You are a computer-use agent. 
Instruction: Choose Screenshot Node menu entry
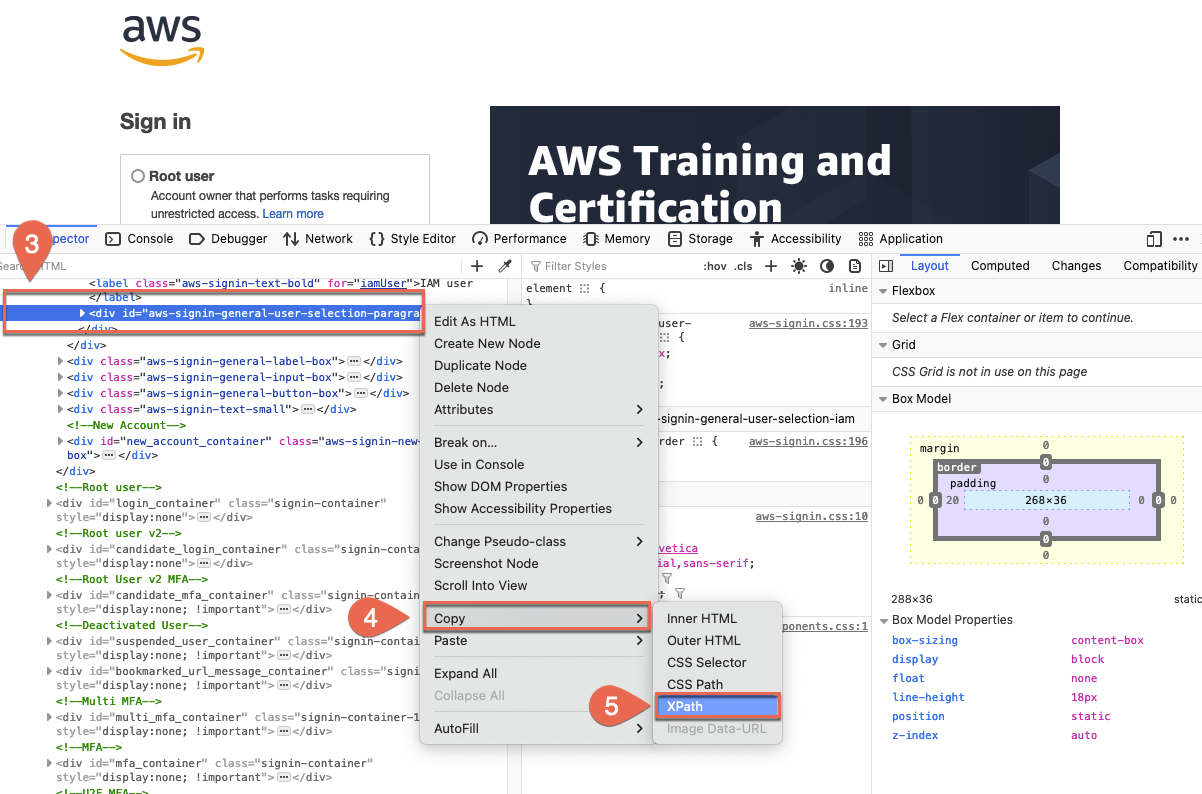539,563
